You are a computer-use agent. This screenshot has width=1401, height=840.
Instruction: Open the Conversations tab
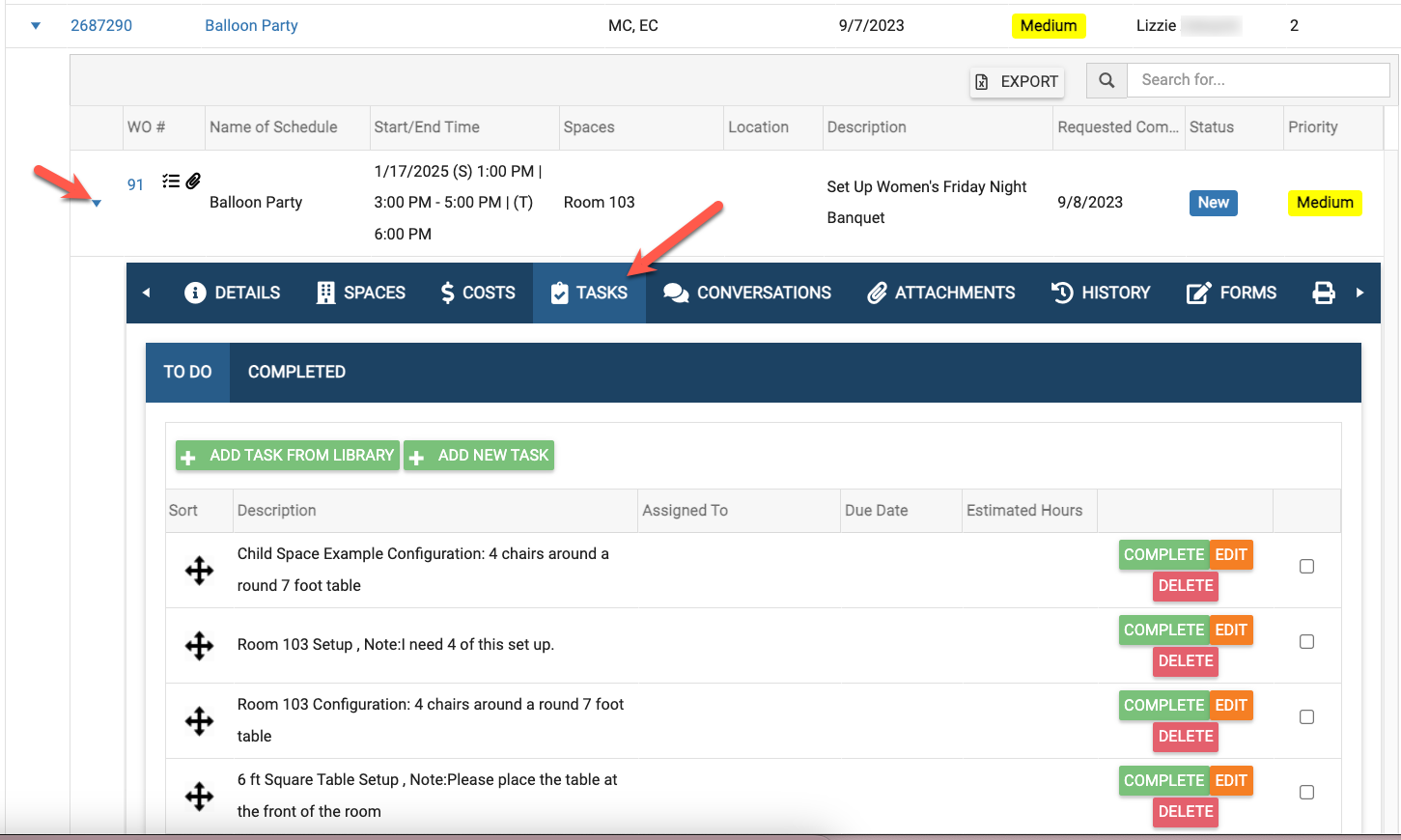(x=747, y=293)
